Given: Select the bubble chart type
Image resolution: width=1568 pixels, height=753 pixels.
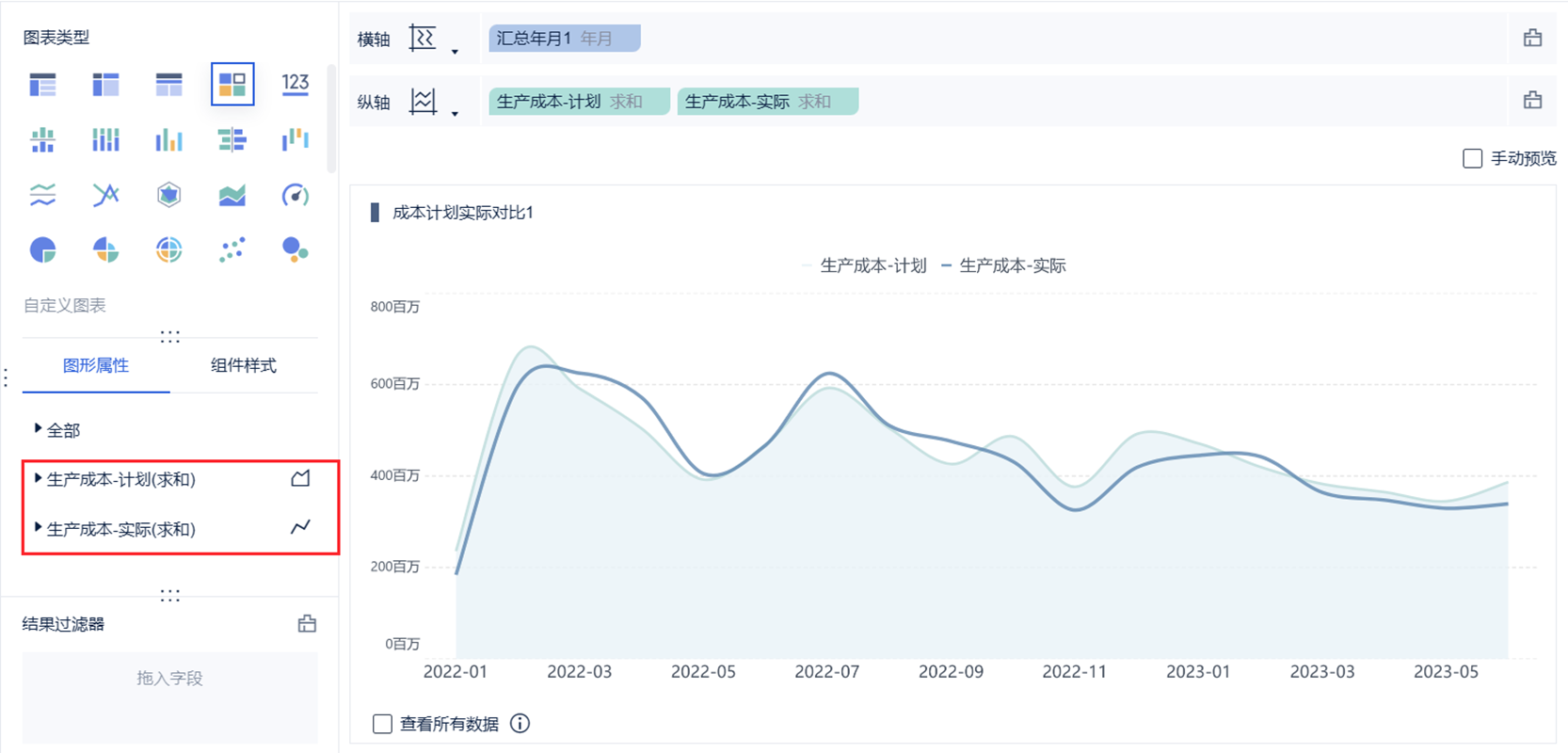Looking at the screenshot, I should [x=296, y=249].
